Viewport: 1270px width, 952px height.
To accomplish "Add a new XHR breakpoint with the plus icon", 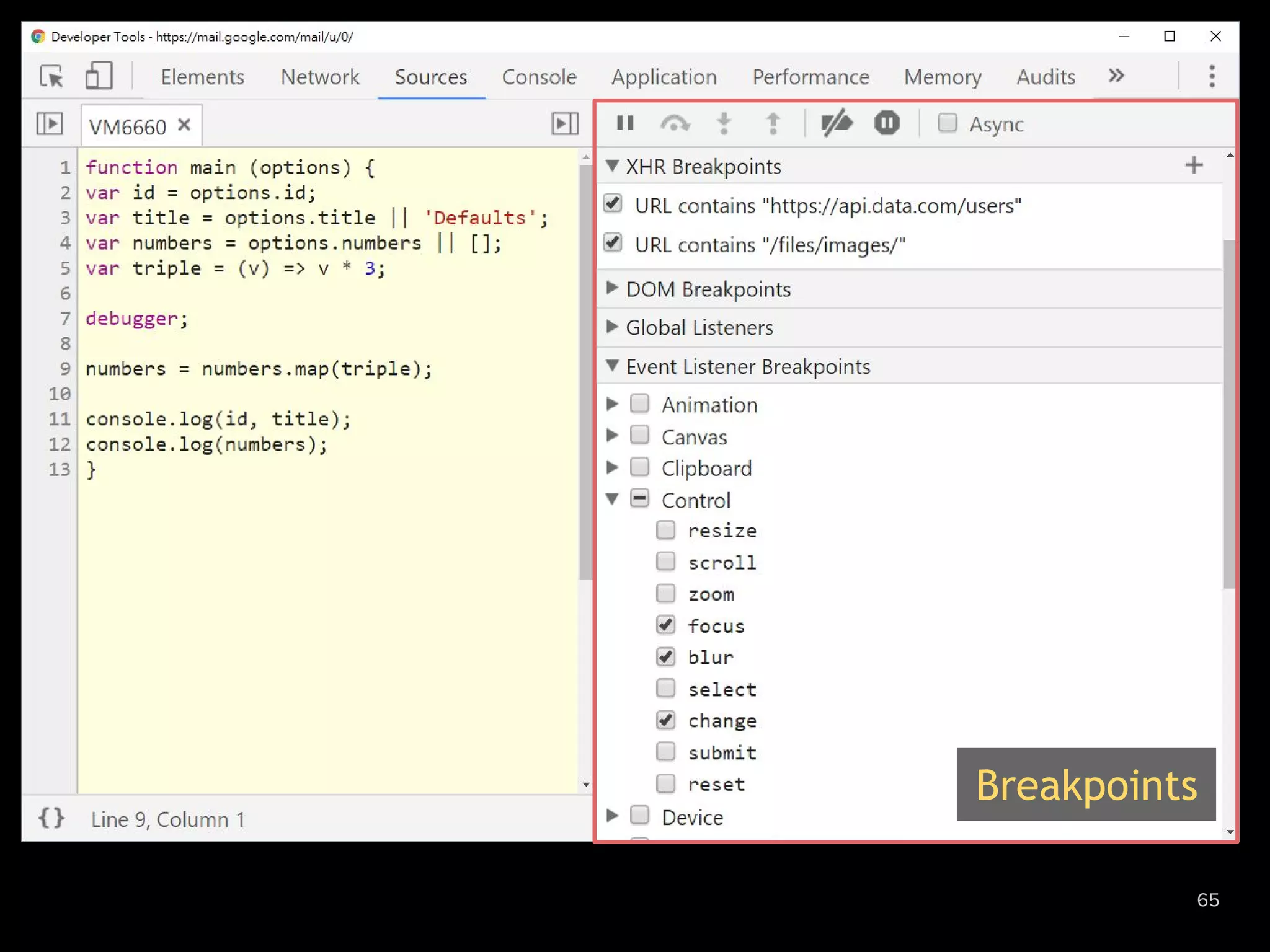I will click(x=1194, y=165).
